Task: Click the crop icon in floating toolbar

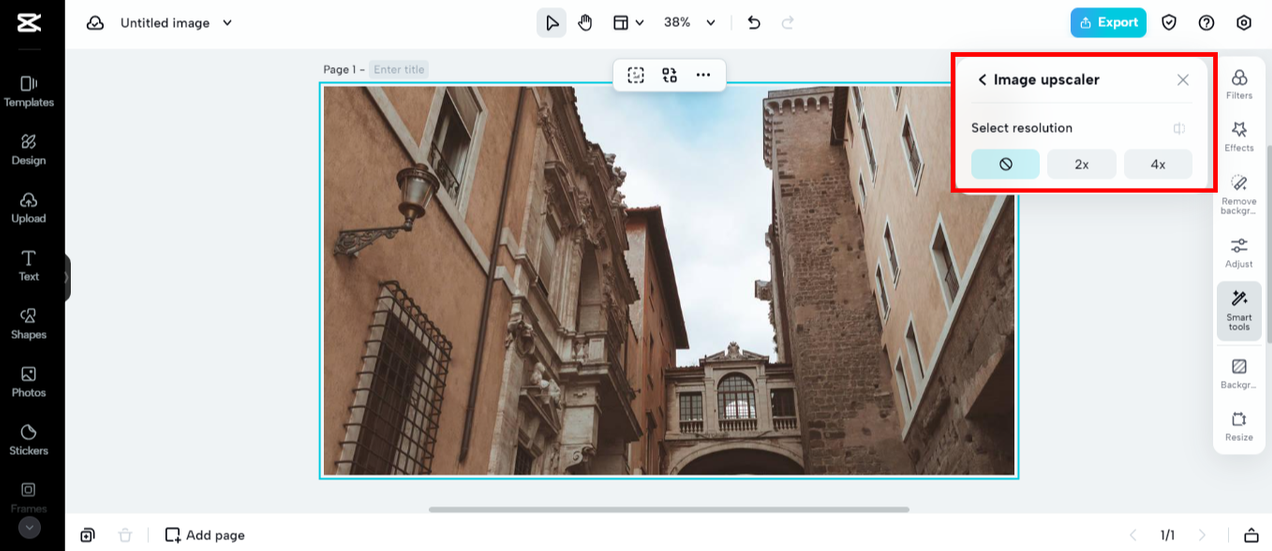Action: point(636,75)
